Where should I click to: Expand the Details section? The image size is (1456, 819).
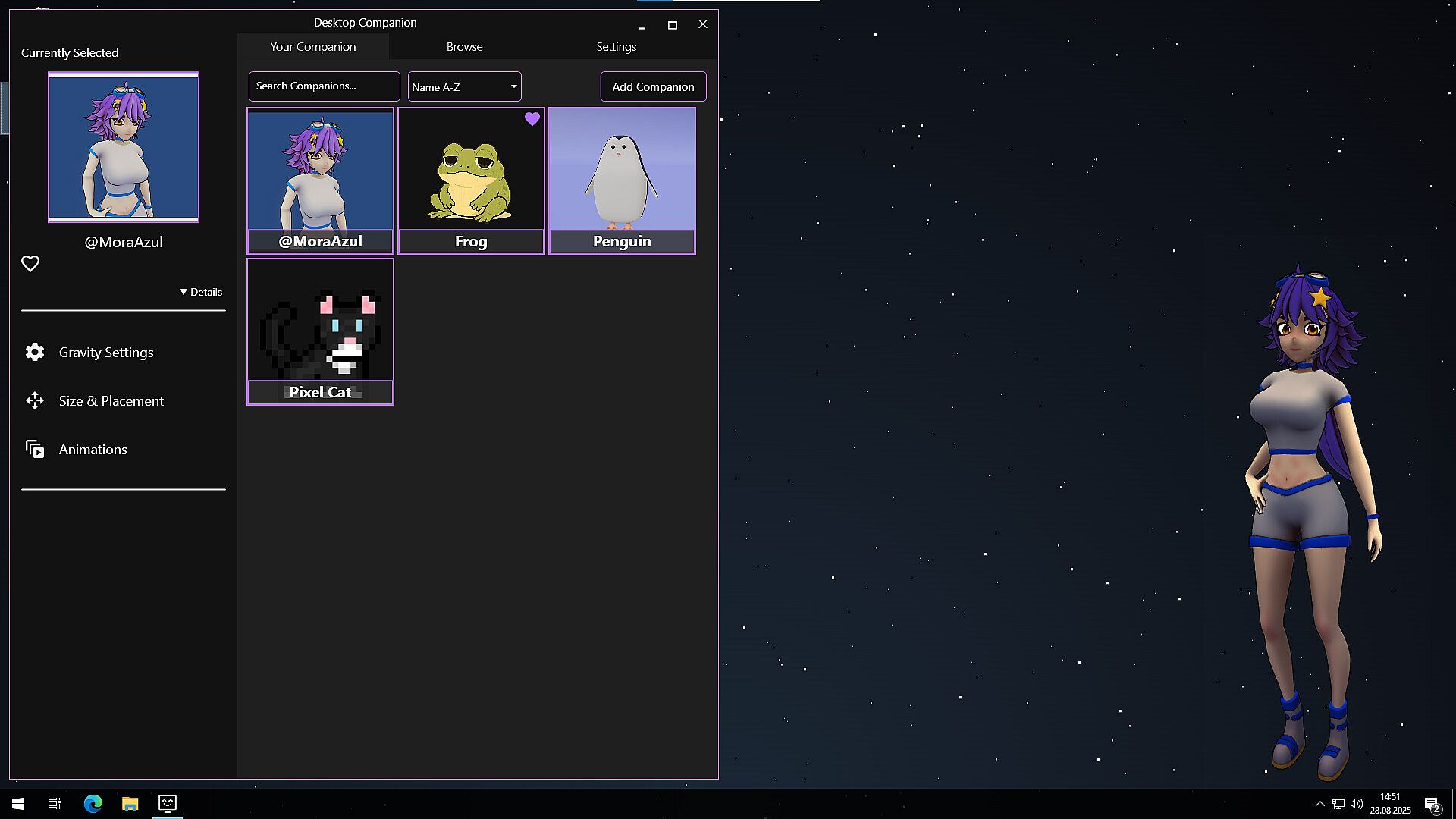point(201,292)
